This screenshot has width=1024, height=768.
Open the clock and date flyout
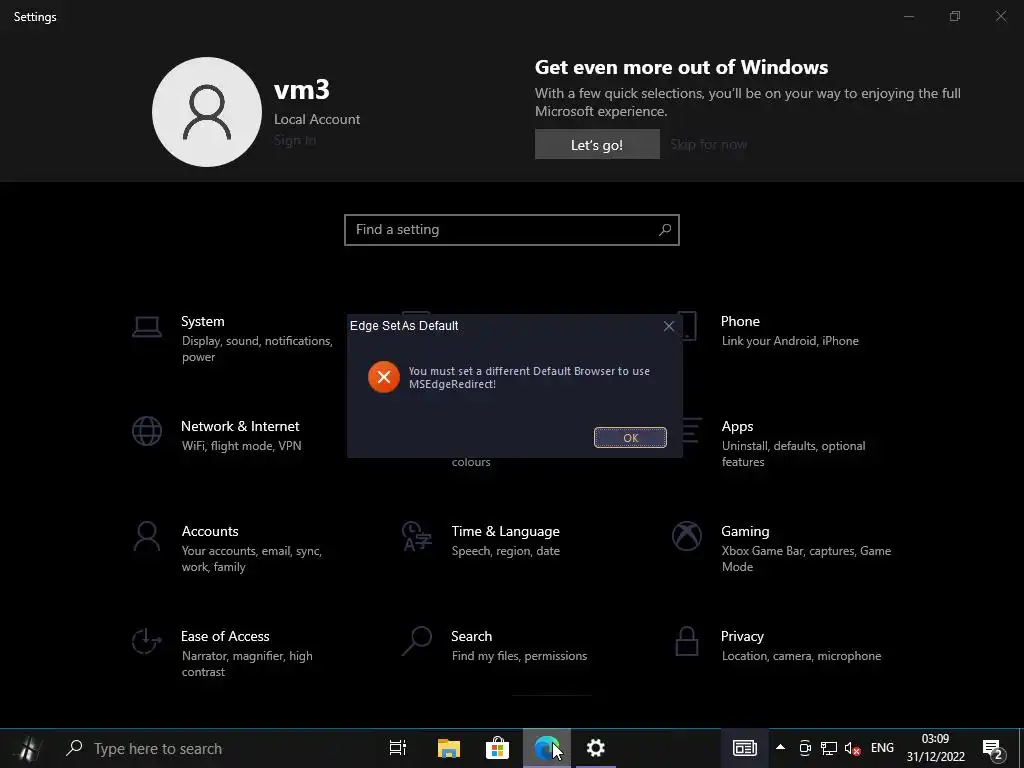pyautogui.click(x=935, y=748)
